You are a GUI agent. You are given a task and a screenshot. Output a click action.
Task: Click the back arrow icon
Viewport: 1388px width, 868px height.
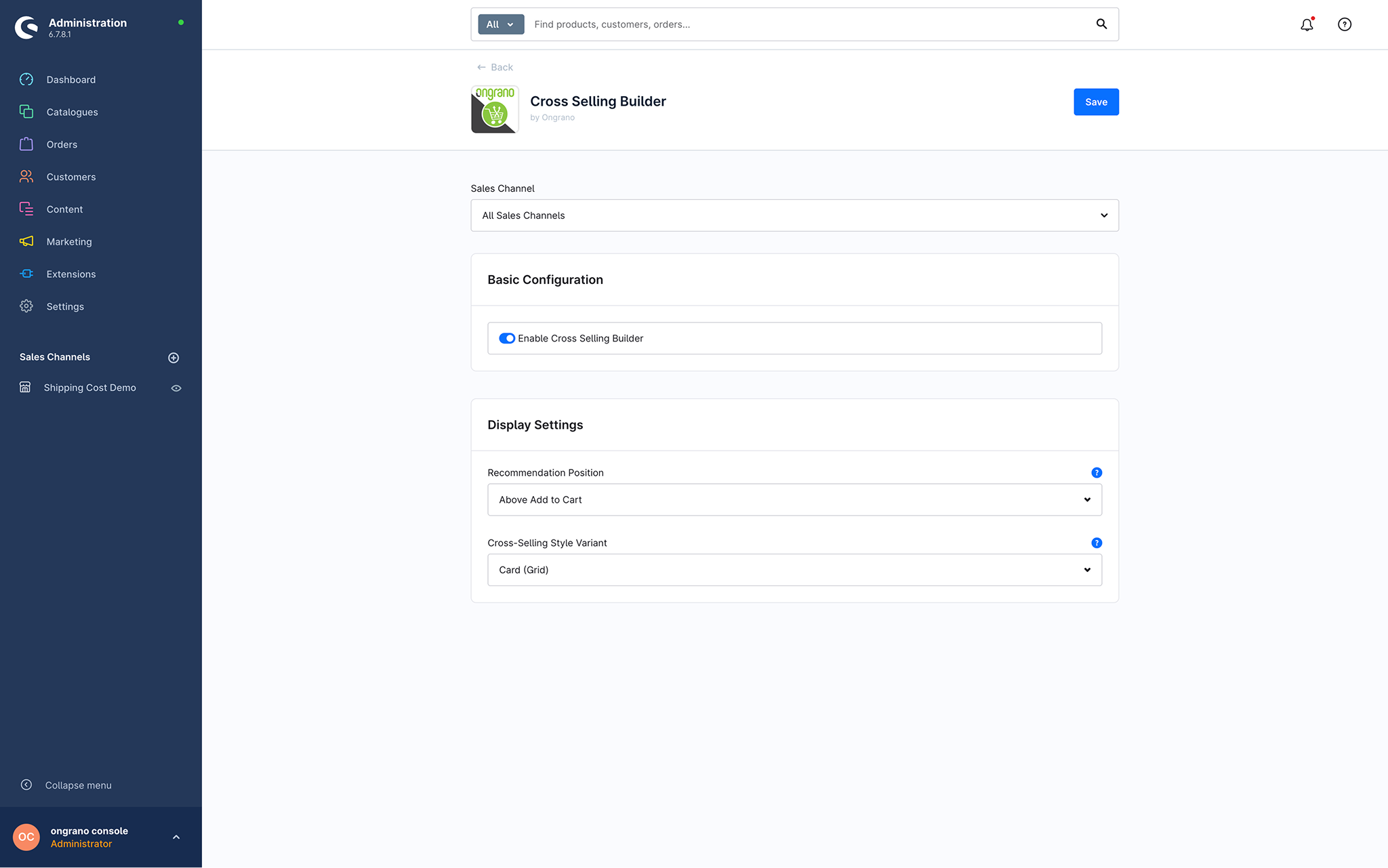(481, 67)
